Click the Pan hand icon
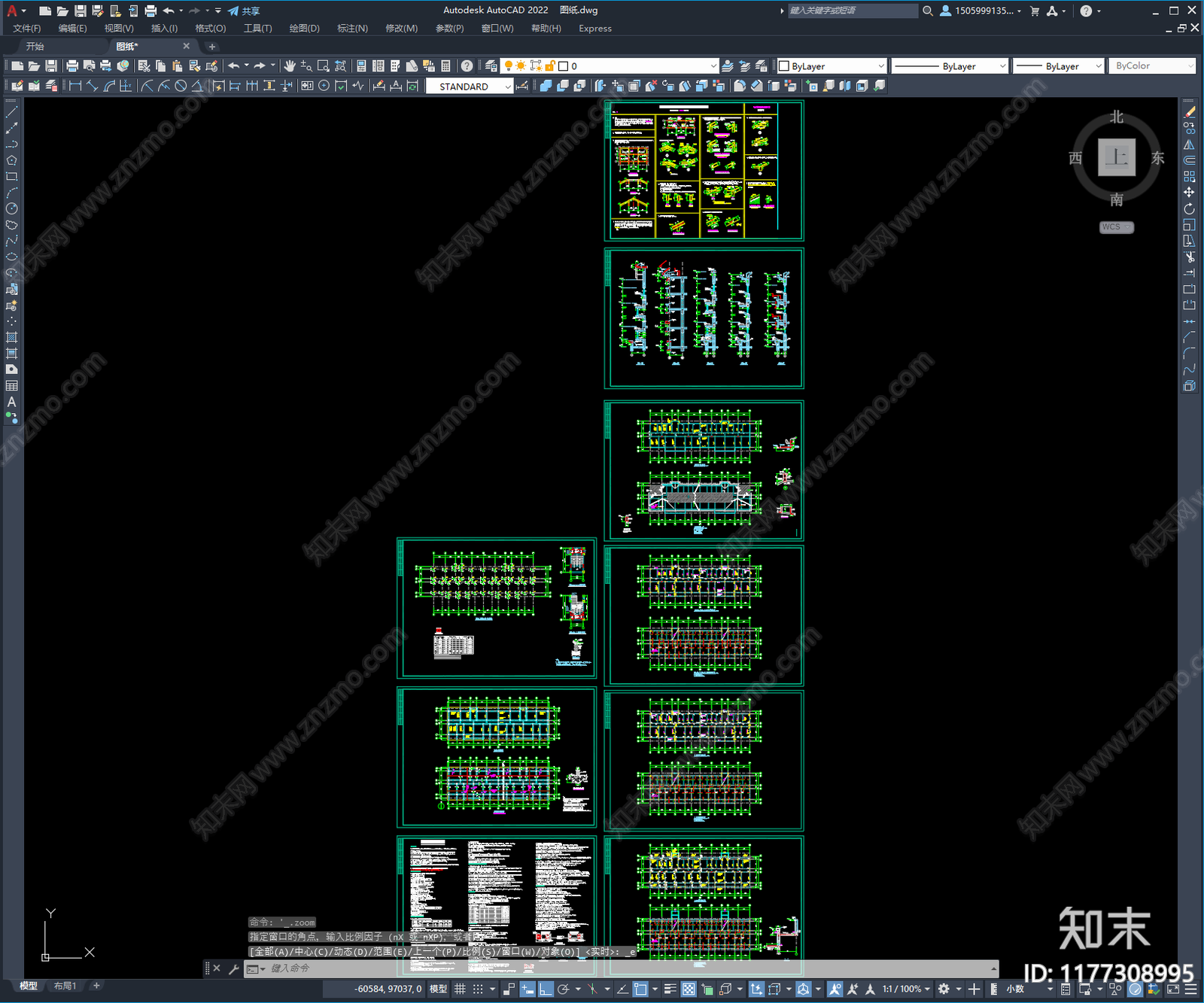1204x1003 pixels. tap(290, 66)
